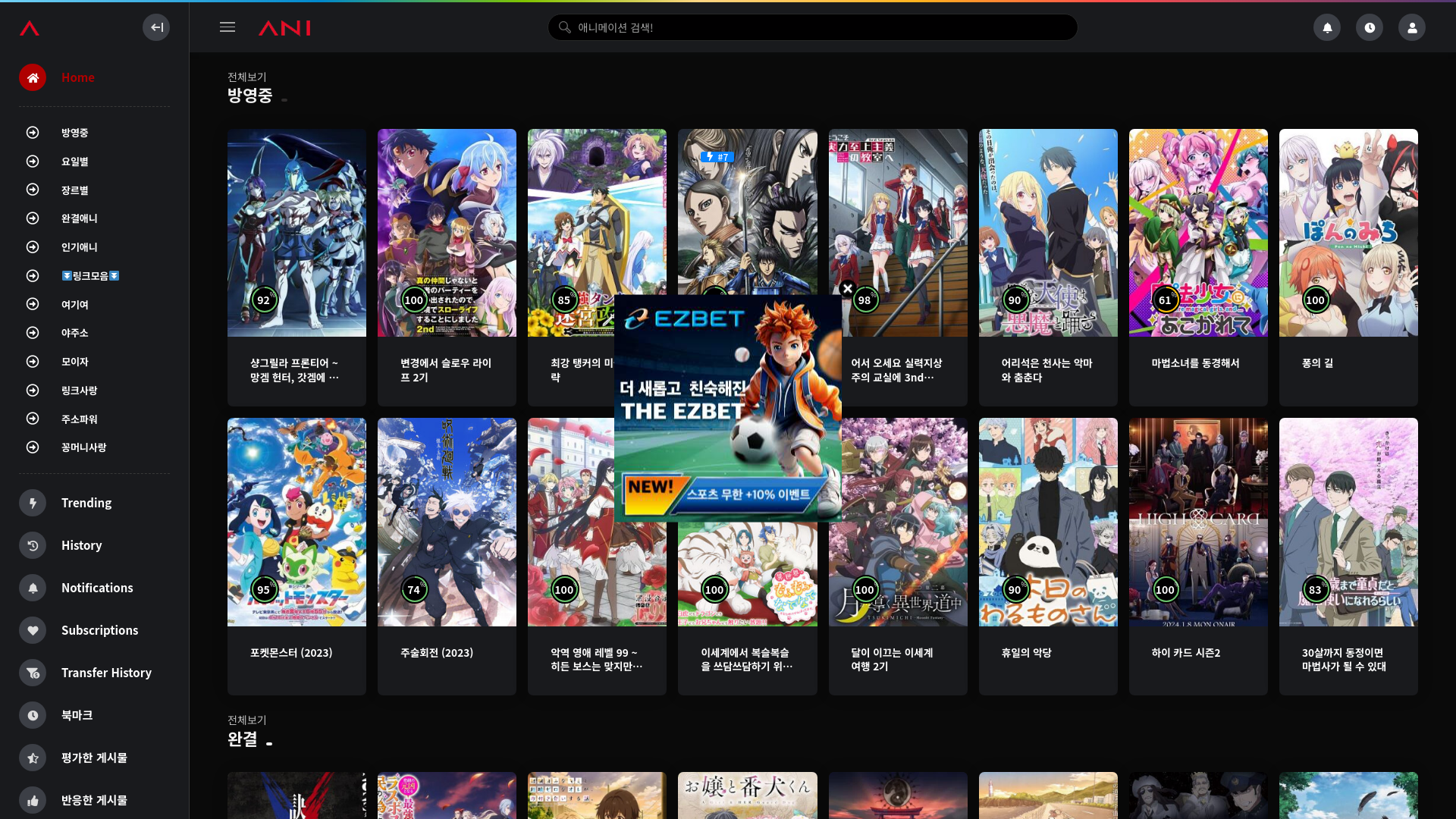Click the #7 trending badge on the poster
The image size is (1456, 819).
(x=717, y=157)
